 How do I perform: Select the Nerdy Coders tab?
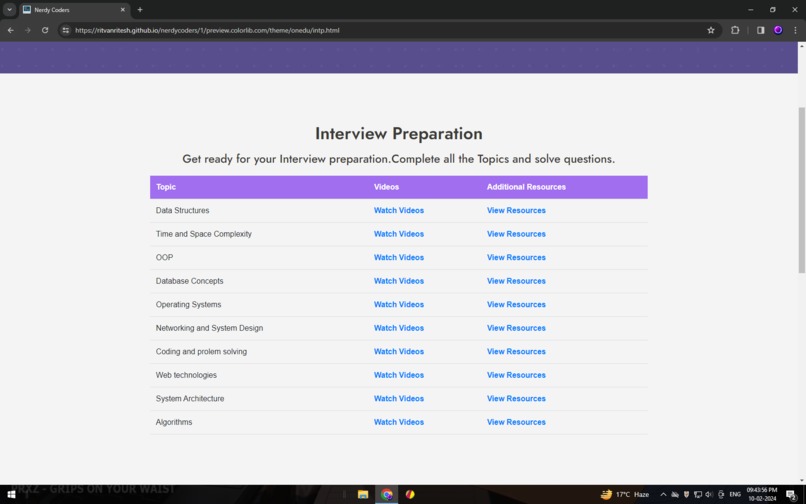(74, 10)
